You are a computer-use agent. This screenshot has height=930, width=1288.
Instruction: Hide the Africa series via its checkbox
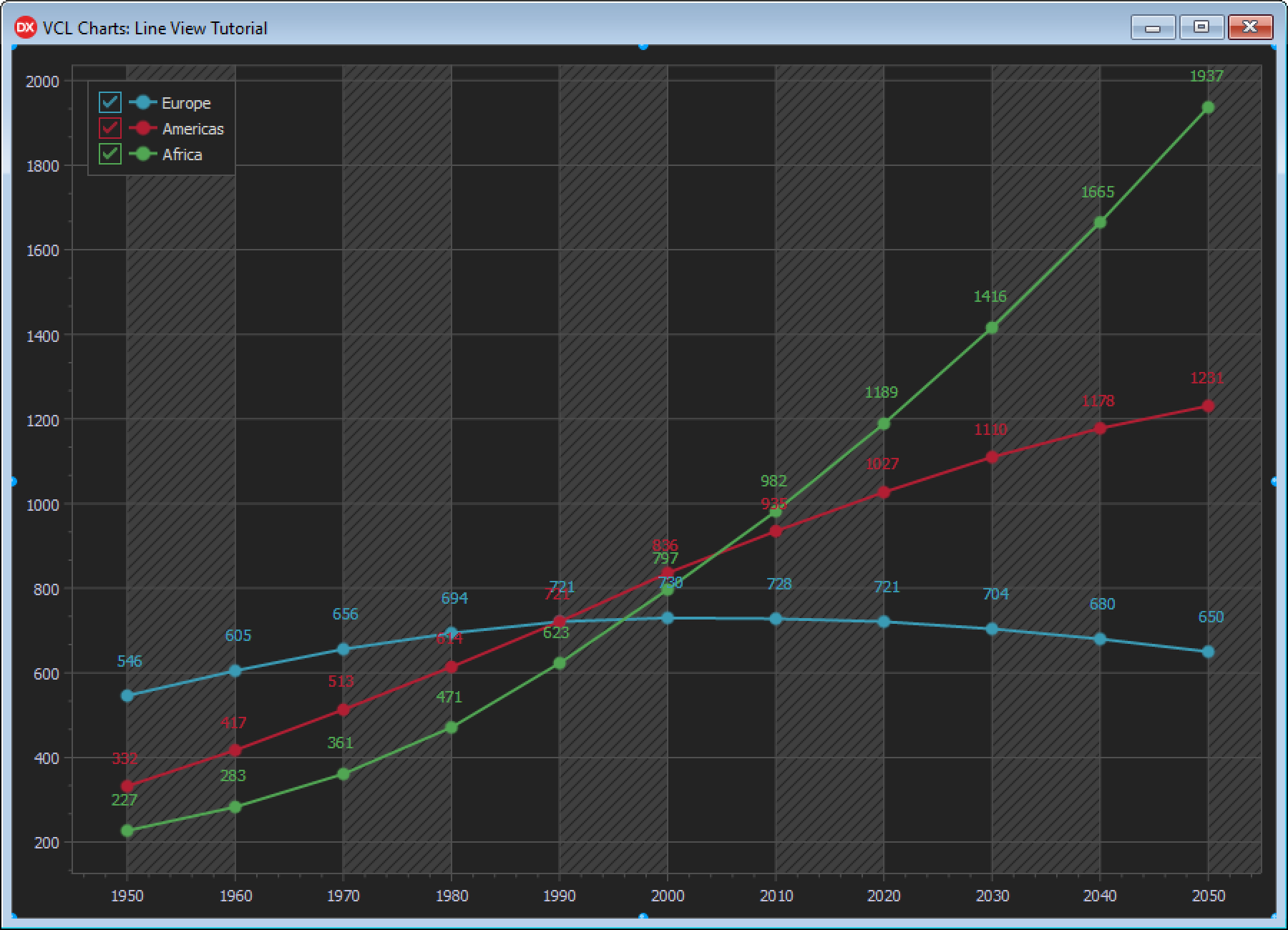point(110,154)
